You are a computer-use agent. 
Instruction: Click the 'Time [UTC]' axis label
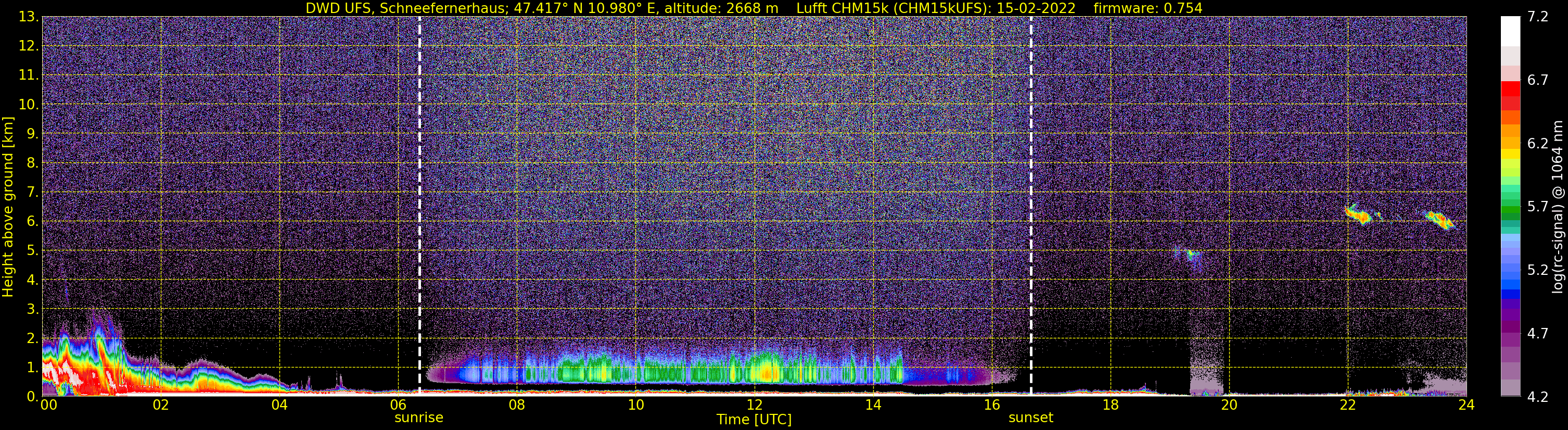coord(754,420)
